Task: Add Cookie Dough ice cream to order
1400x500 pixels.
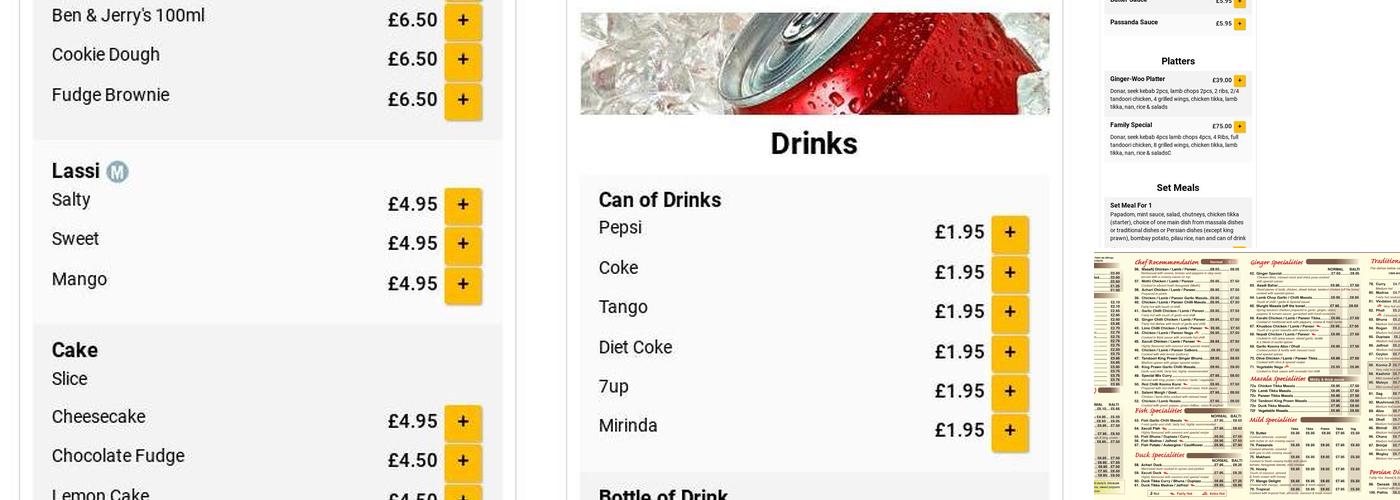Action: pyautogui.click(x=463, y=60)
